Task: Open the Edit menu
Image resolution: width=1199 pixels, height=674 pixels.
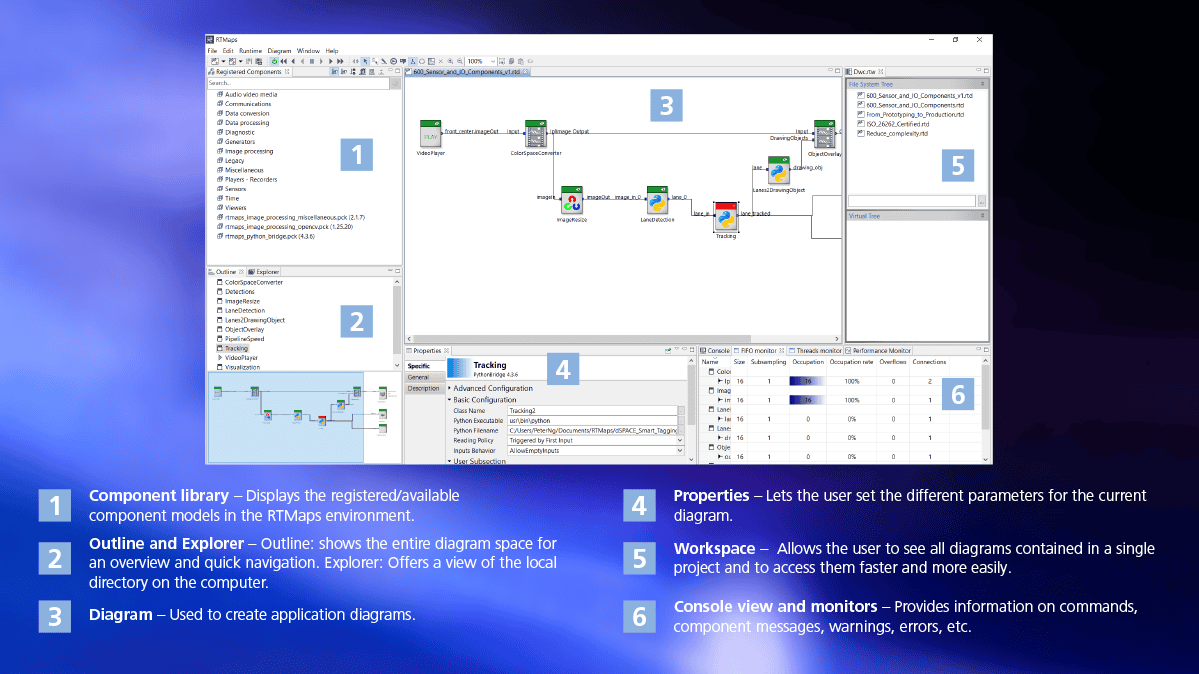Action: (x=228, y=51)
